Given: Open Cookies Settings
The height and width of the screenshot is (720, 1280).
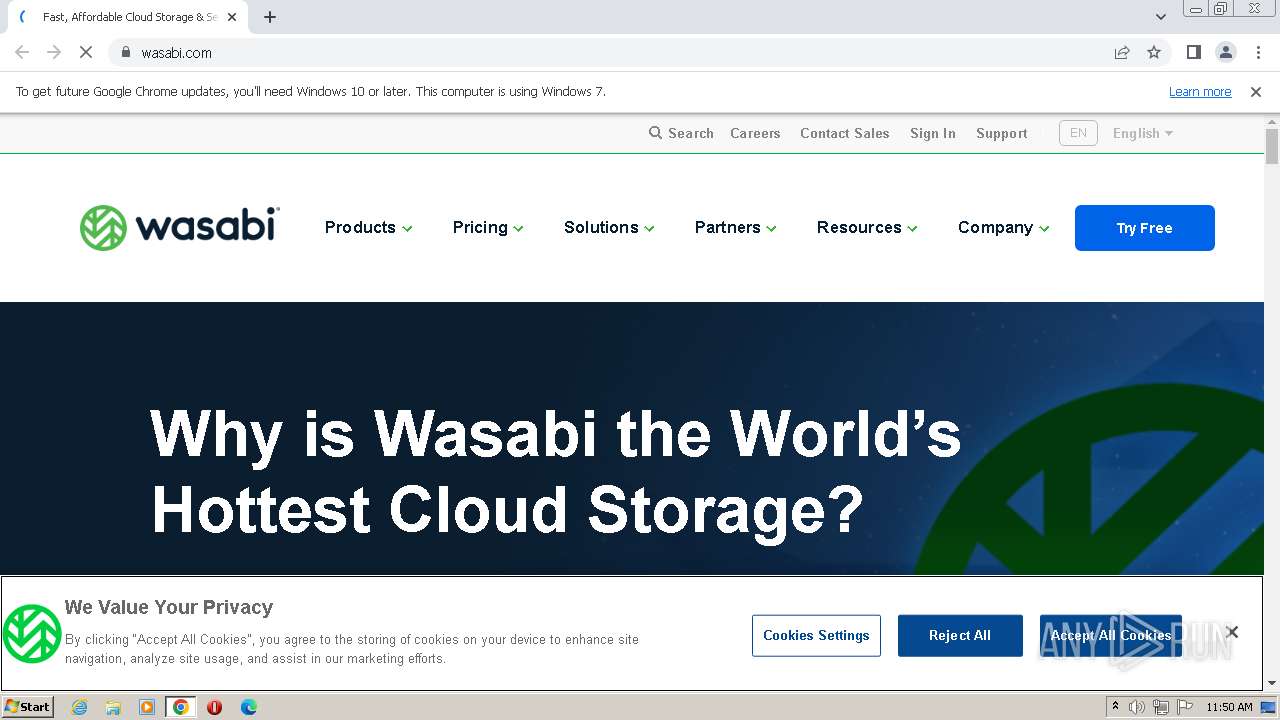Looking at the screenshot, I should click(816, 635).
